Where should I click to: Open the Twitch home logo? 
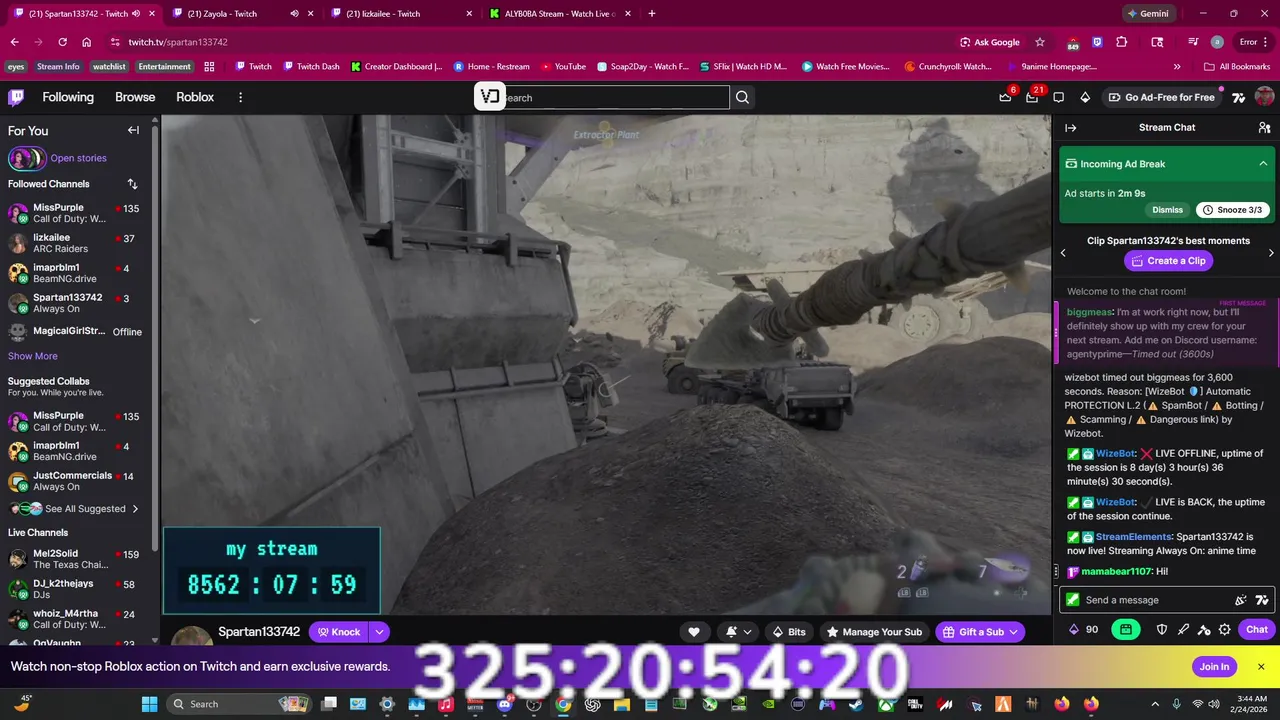click(16, 97)
